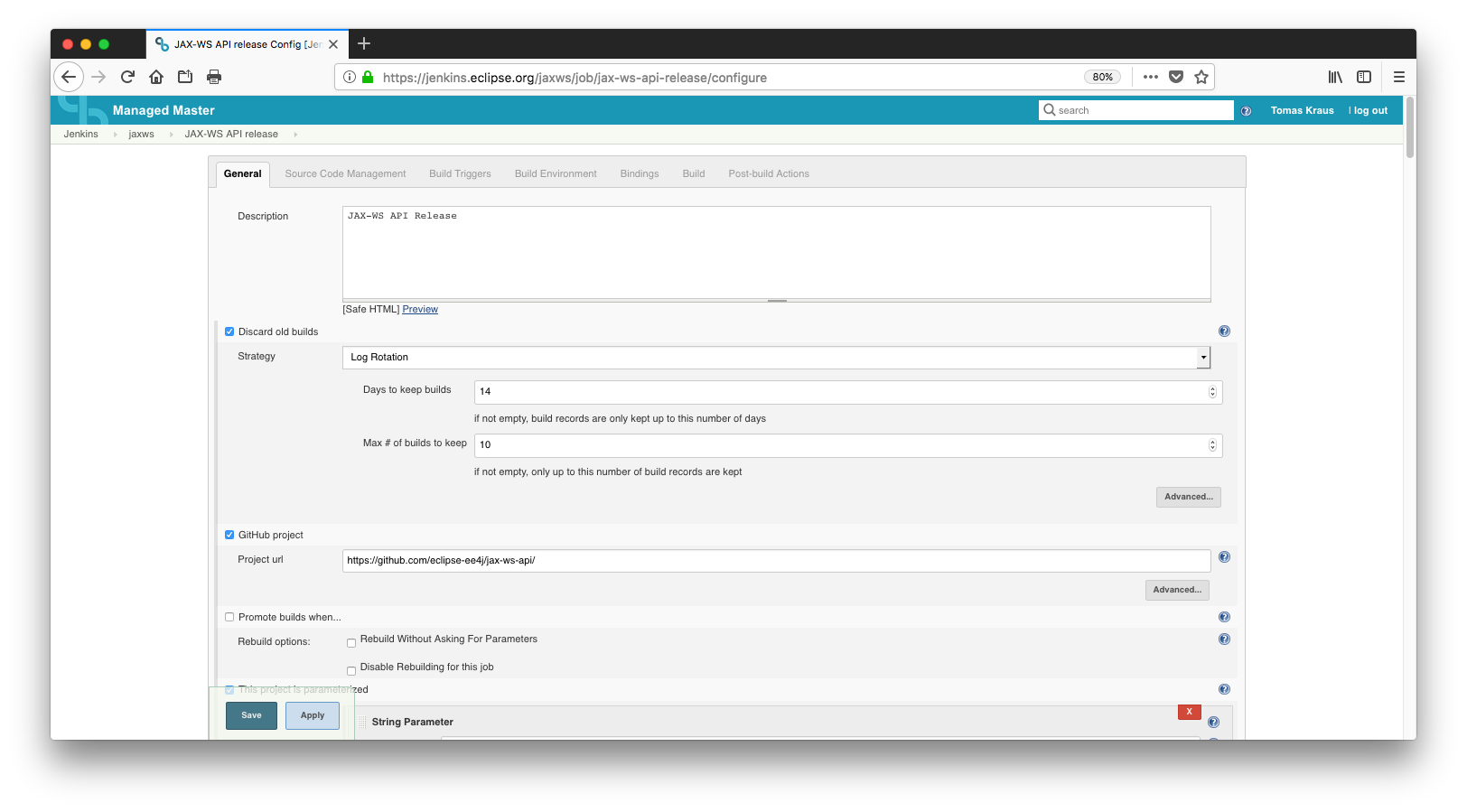Reload the current page
1467x812 pixels.
127,77
